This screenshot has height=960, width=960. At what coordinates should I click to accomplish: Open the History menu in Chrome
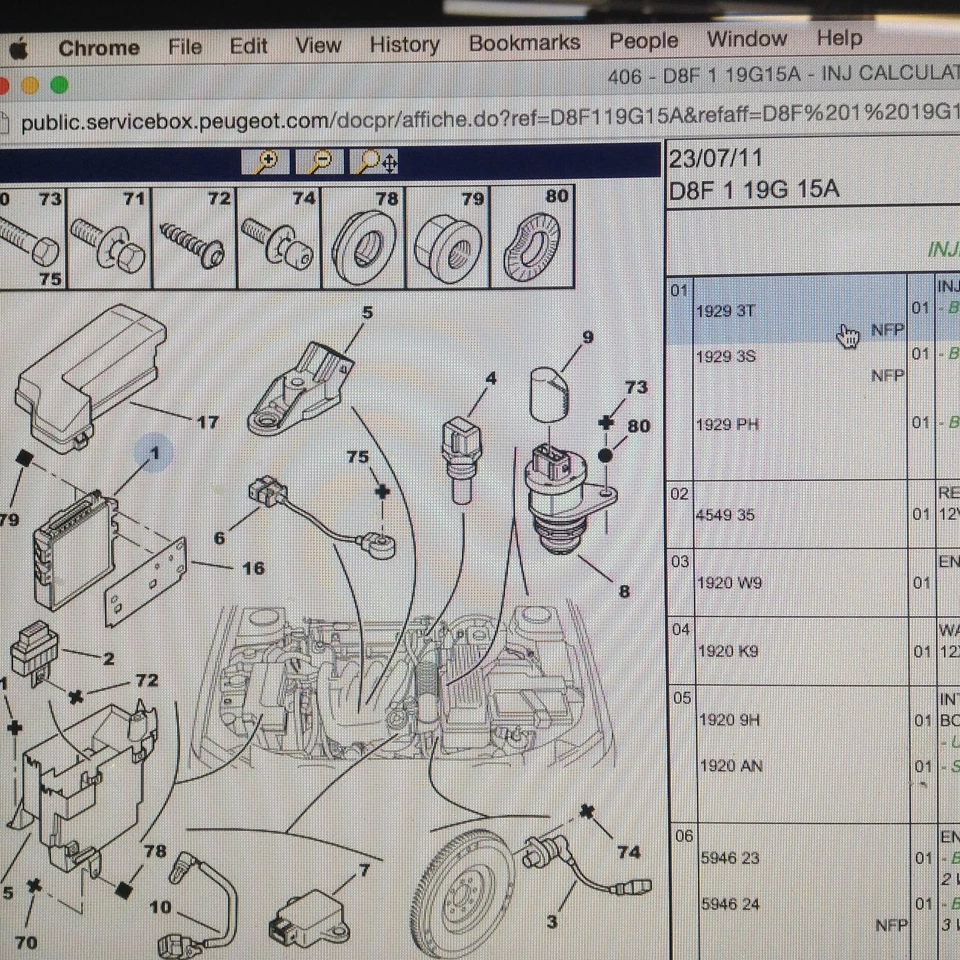point(404,45)
